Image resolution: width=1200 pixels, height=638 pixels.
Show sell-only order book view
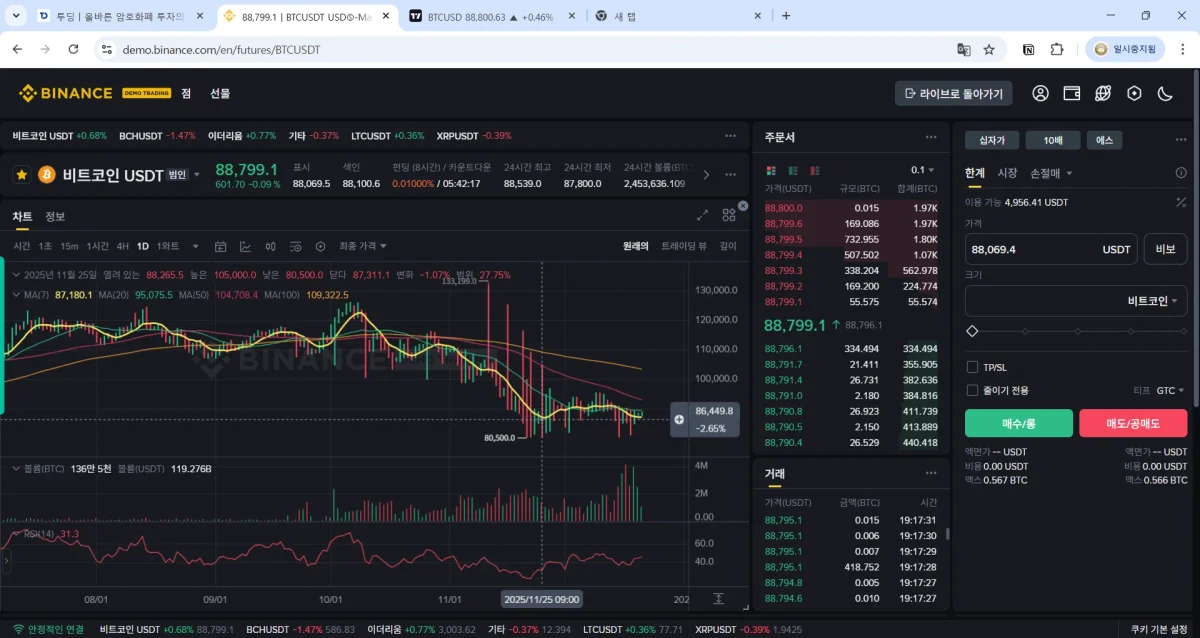[815, 170]
